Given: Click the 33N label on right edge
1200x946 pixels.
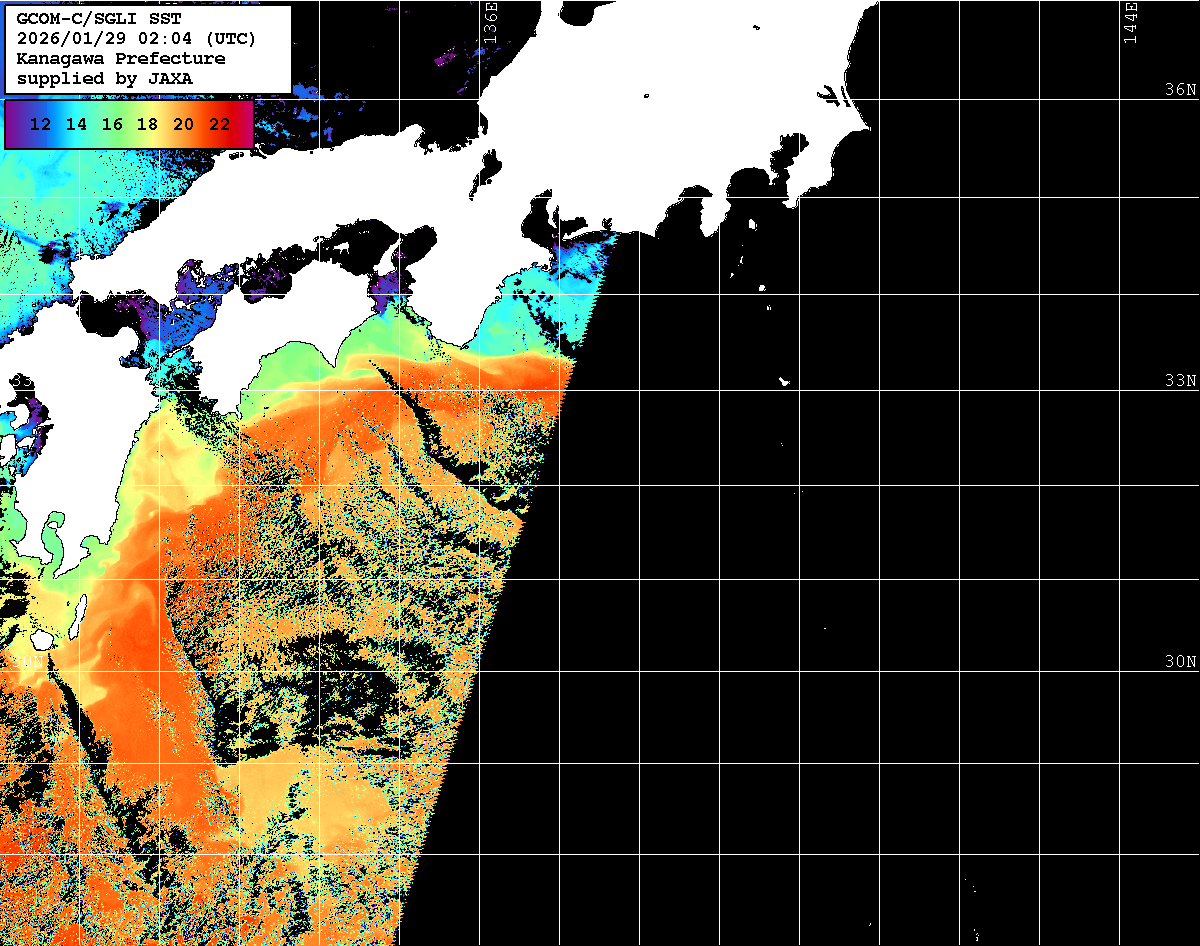Looking at the screenshot, I should (1180, 381).
